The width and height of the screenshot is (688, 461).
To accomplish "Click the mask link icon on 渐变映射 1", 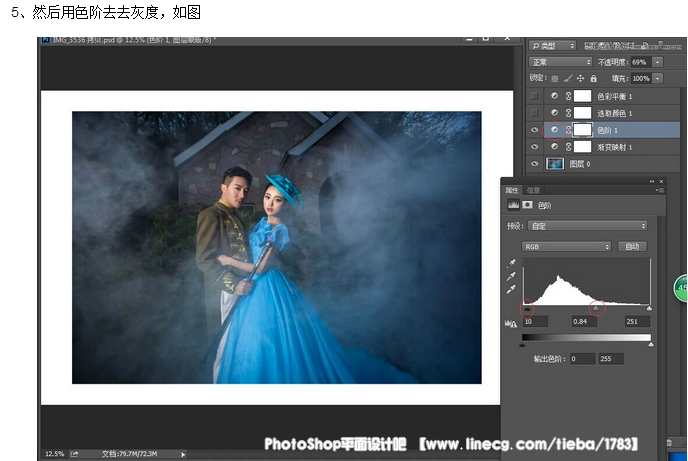I will click(568, 147).
